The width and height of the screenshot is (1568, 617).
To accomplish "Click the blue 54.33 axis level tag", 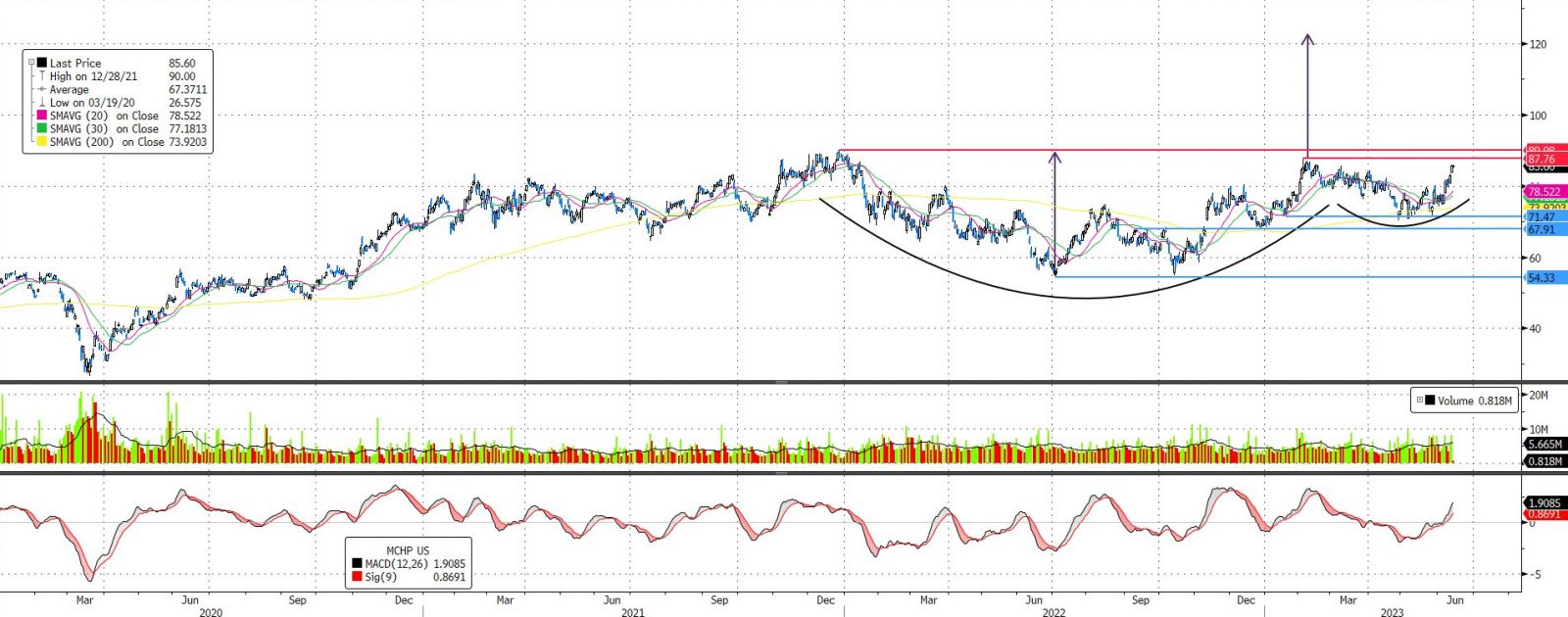I will (x=1546, y=277).
